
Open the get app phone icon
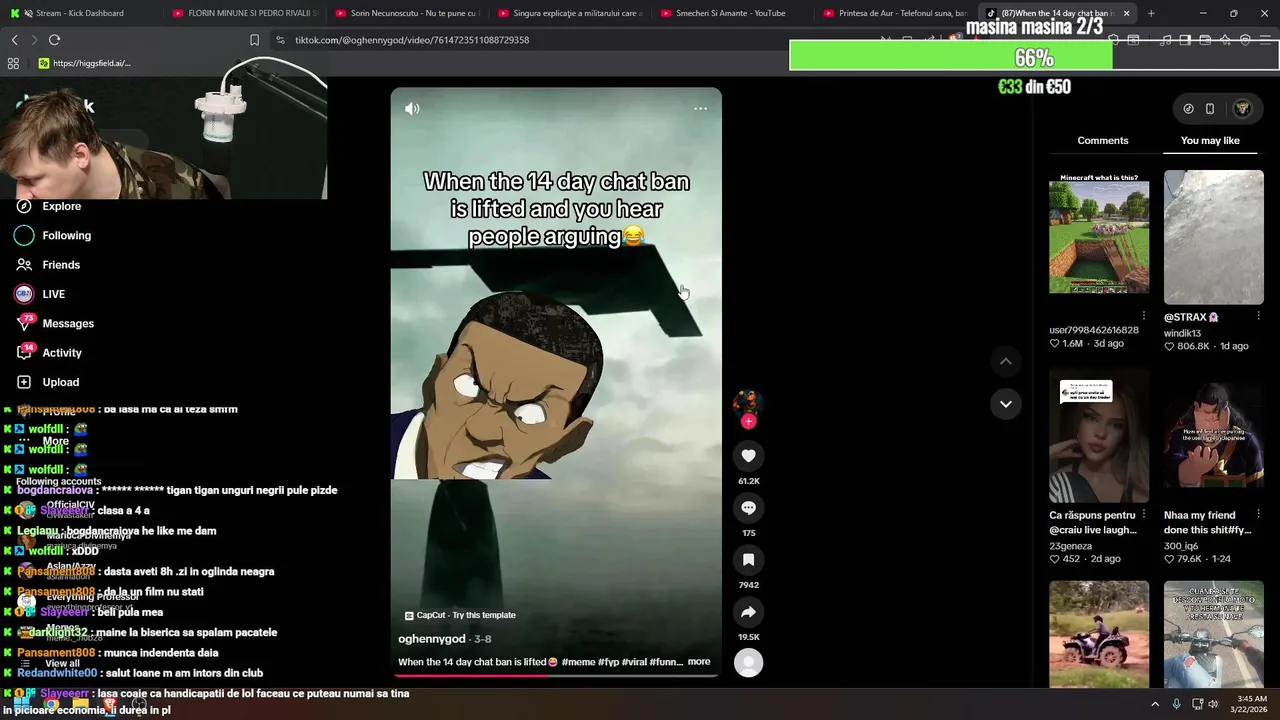tap(1210, 109)
